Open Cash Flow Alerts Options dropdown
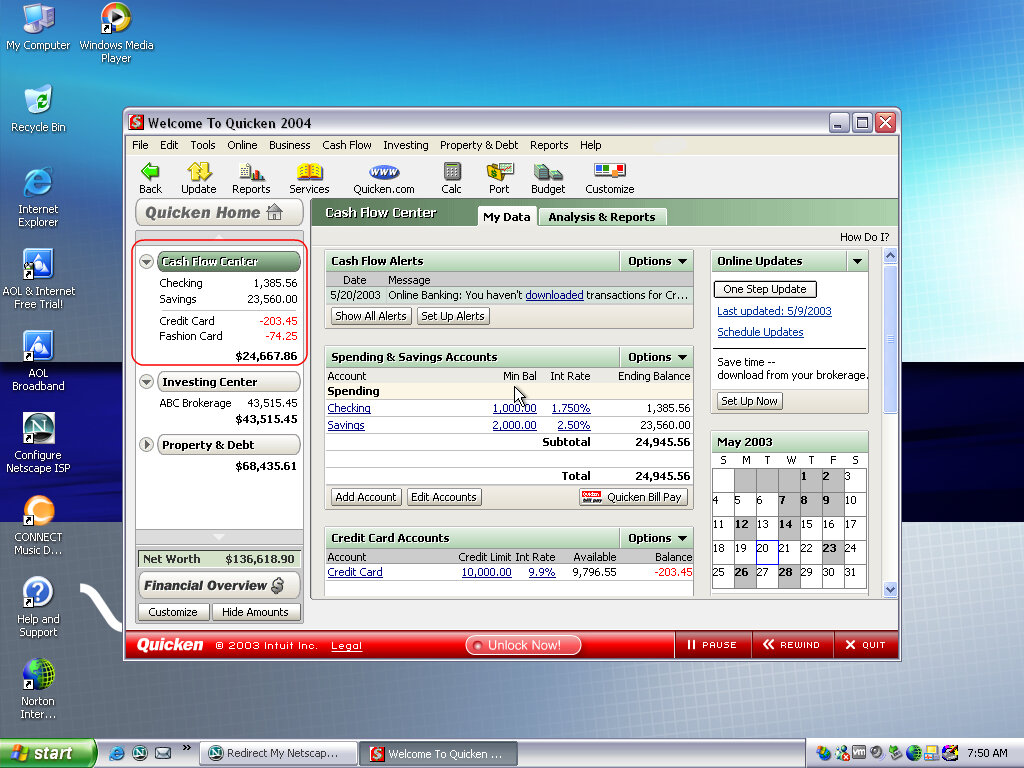Image resolution: width=1024 pixels, height=768 pixels. coord(657,261)
